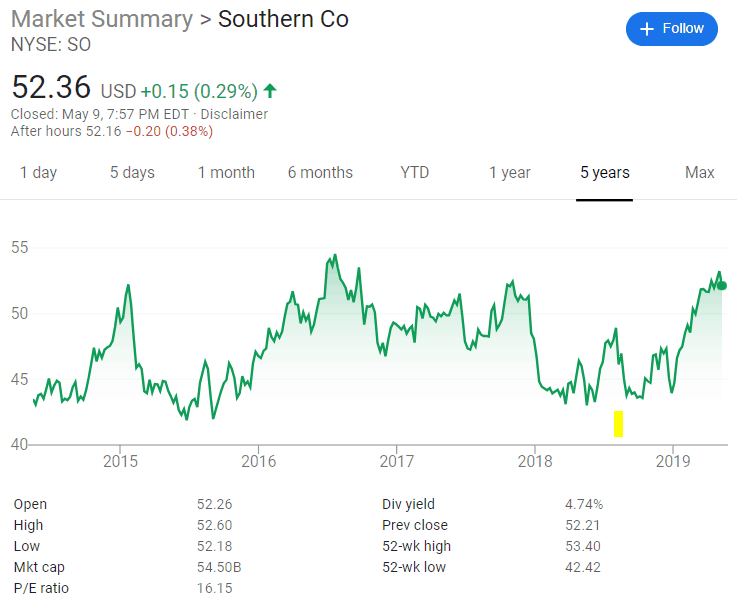Open the Max range tab
The height and width of the screenshot is (603, 737).
click(699, 172)
